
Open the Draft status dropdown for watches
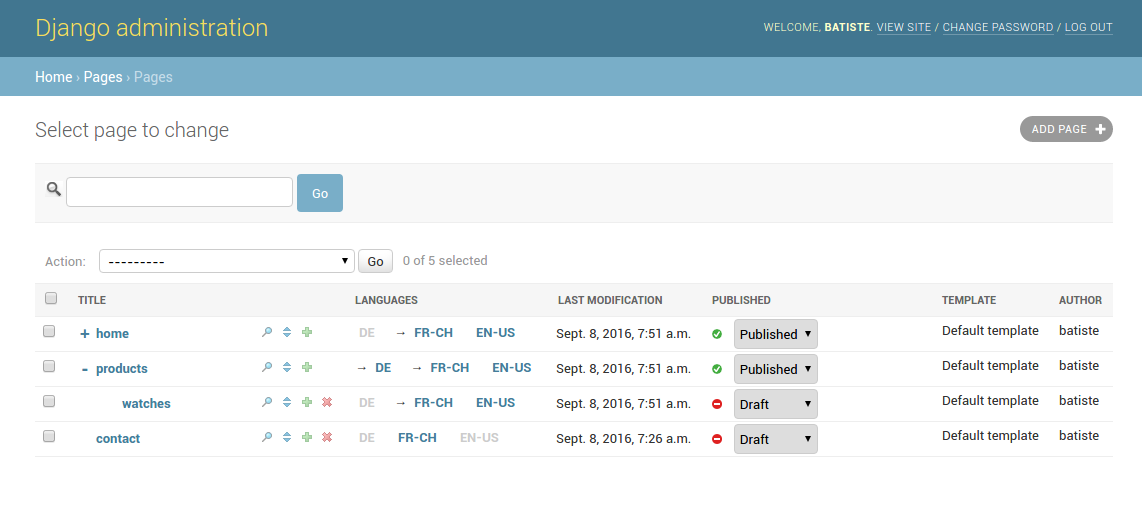click(776, 404)
